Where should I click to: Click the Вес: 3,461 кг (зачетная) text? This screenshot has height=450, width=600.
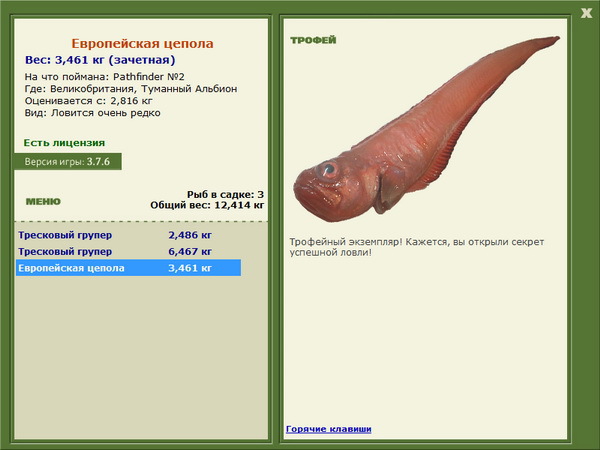coord(100,60)
